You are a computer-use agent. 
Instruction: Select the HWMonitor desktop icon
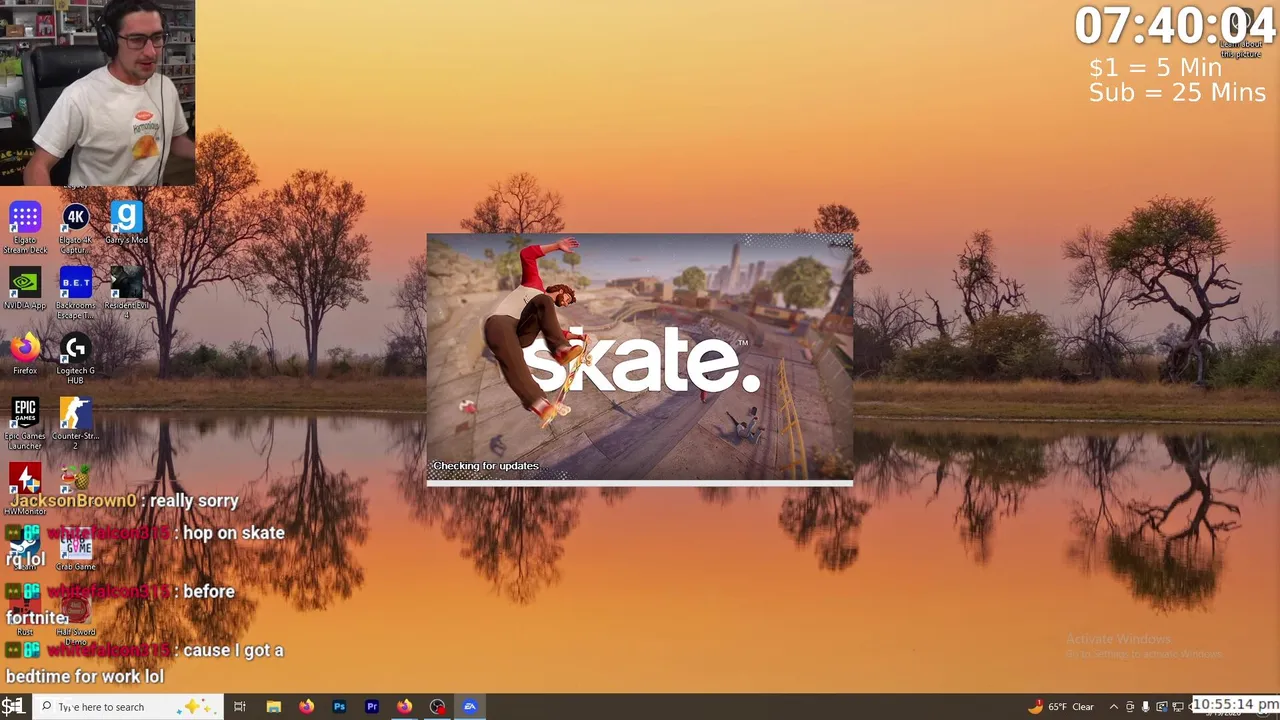pos(25,490)
